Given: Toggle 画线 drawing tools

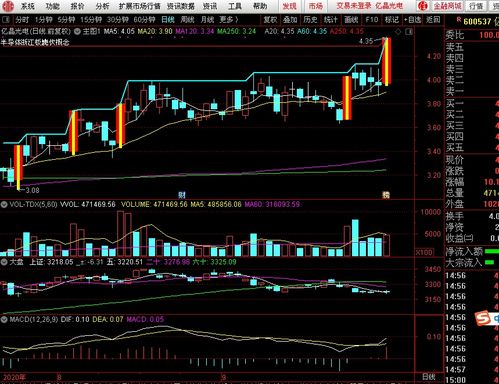Looking at the screenshot, I should click(351, 20).
